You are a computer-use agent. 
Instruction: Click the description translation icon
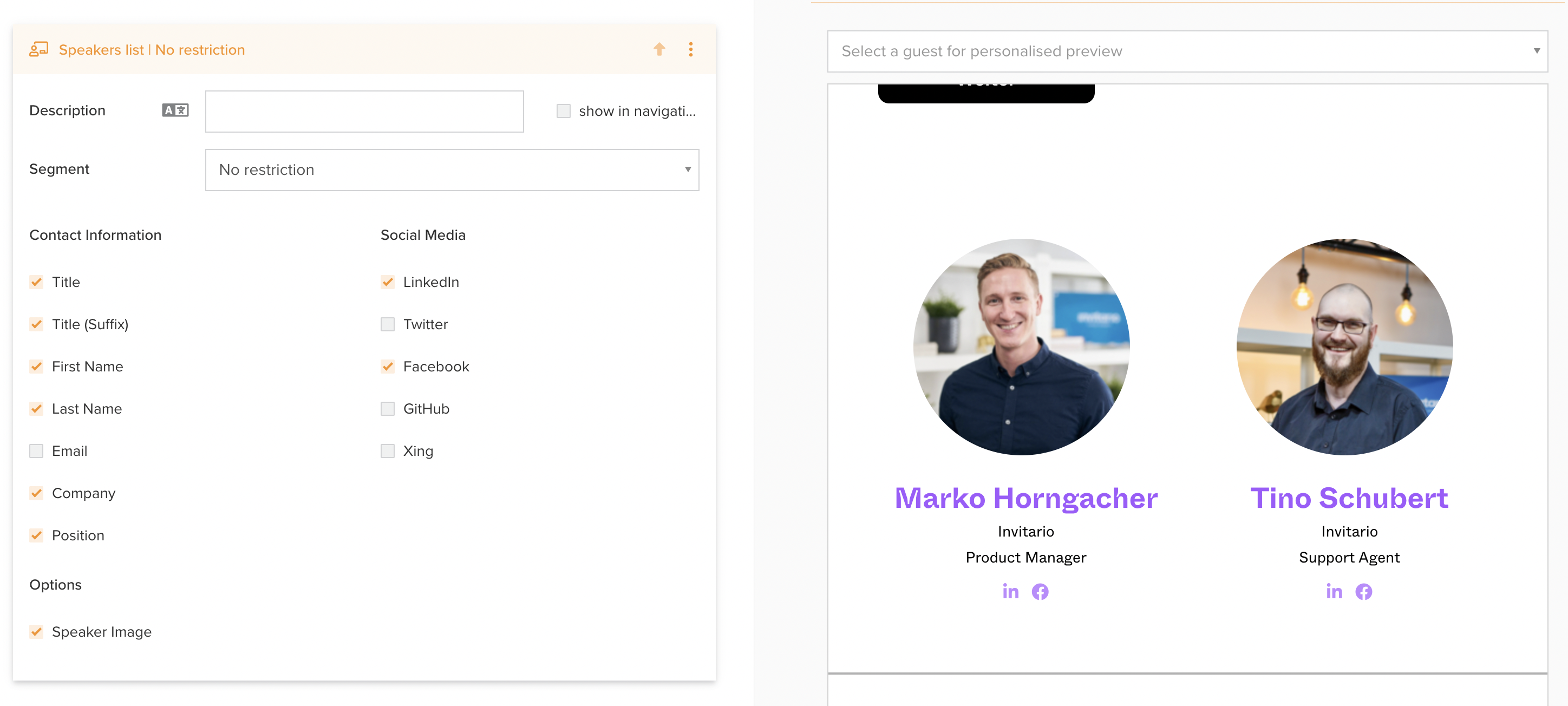coord(175,110)
